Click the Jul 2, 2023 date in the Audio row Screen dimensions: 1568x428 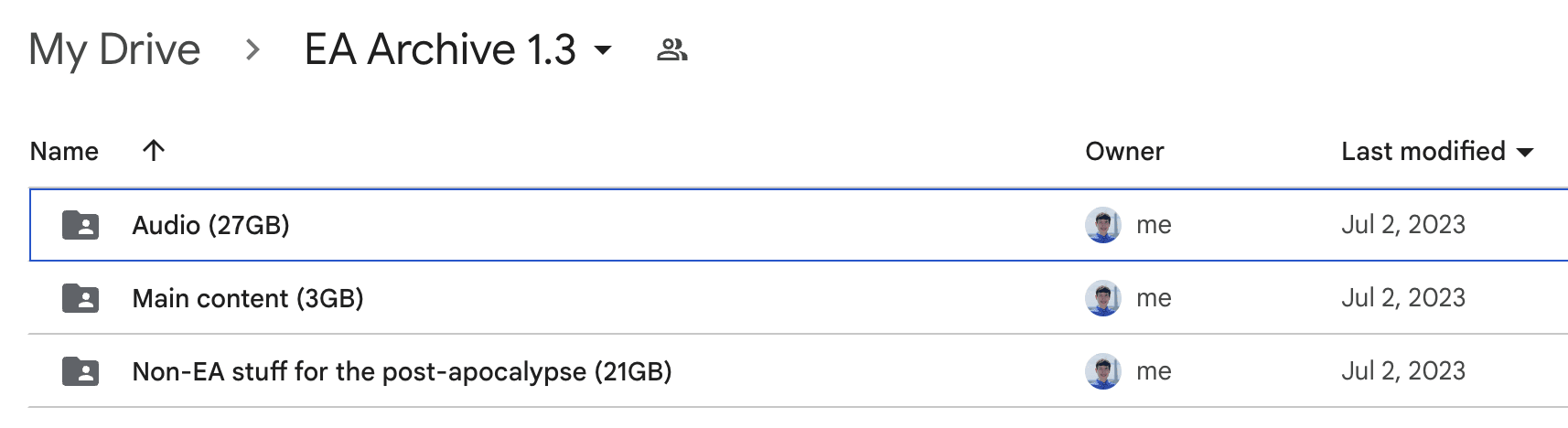[x=1402, y=225]
